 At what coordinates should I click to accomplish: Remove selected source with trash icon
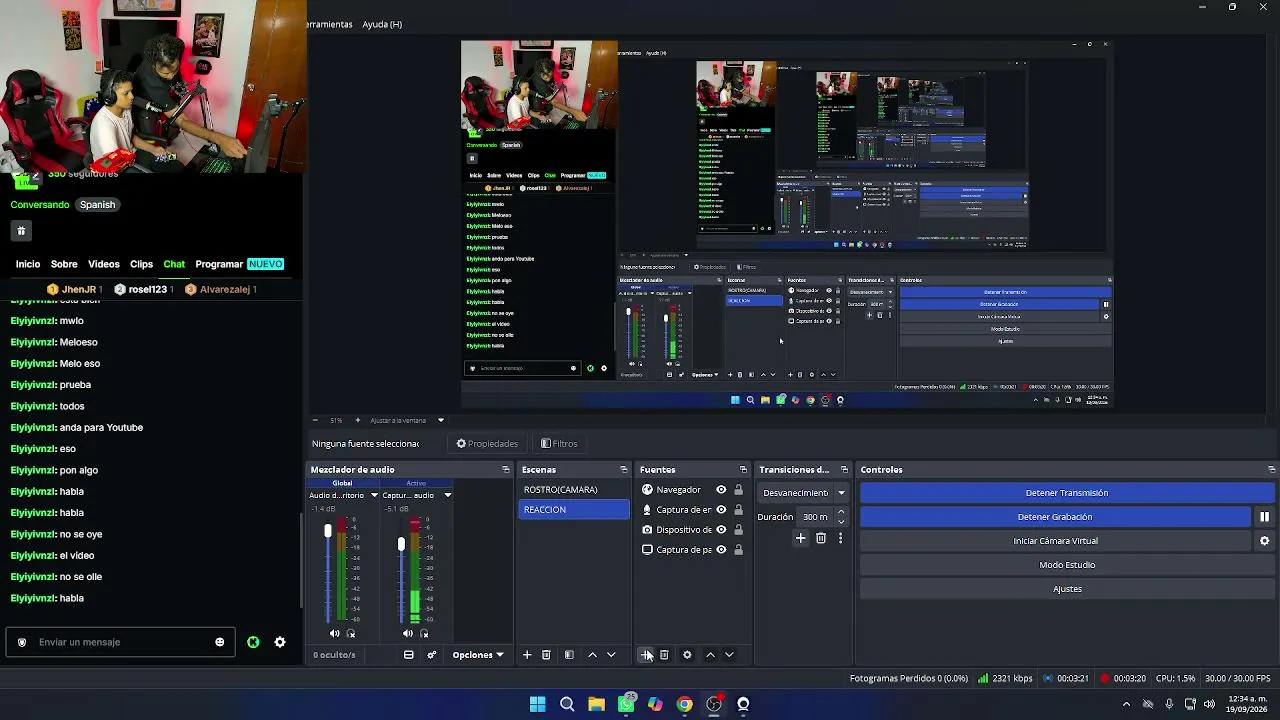tap(664, 655)
